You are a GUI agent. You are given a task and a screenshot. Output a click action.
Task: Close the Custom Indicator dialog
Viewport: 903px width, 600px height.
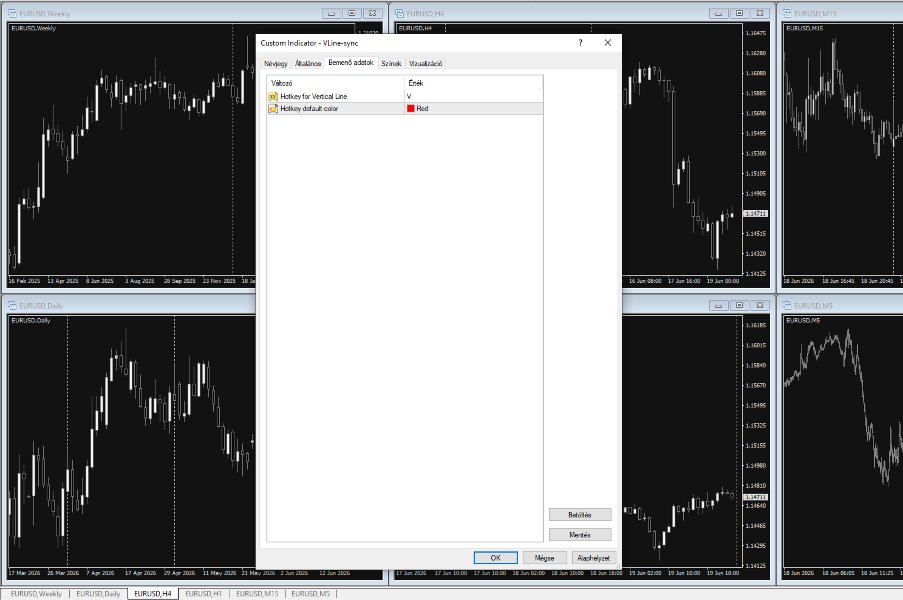tap(608, 43)
